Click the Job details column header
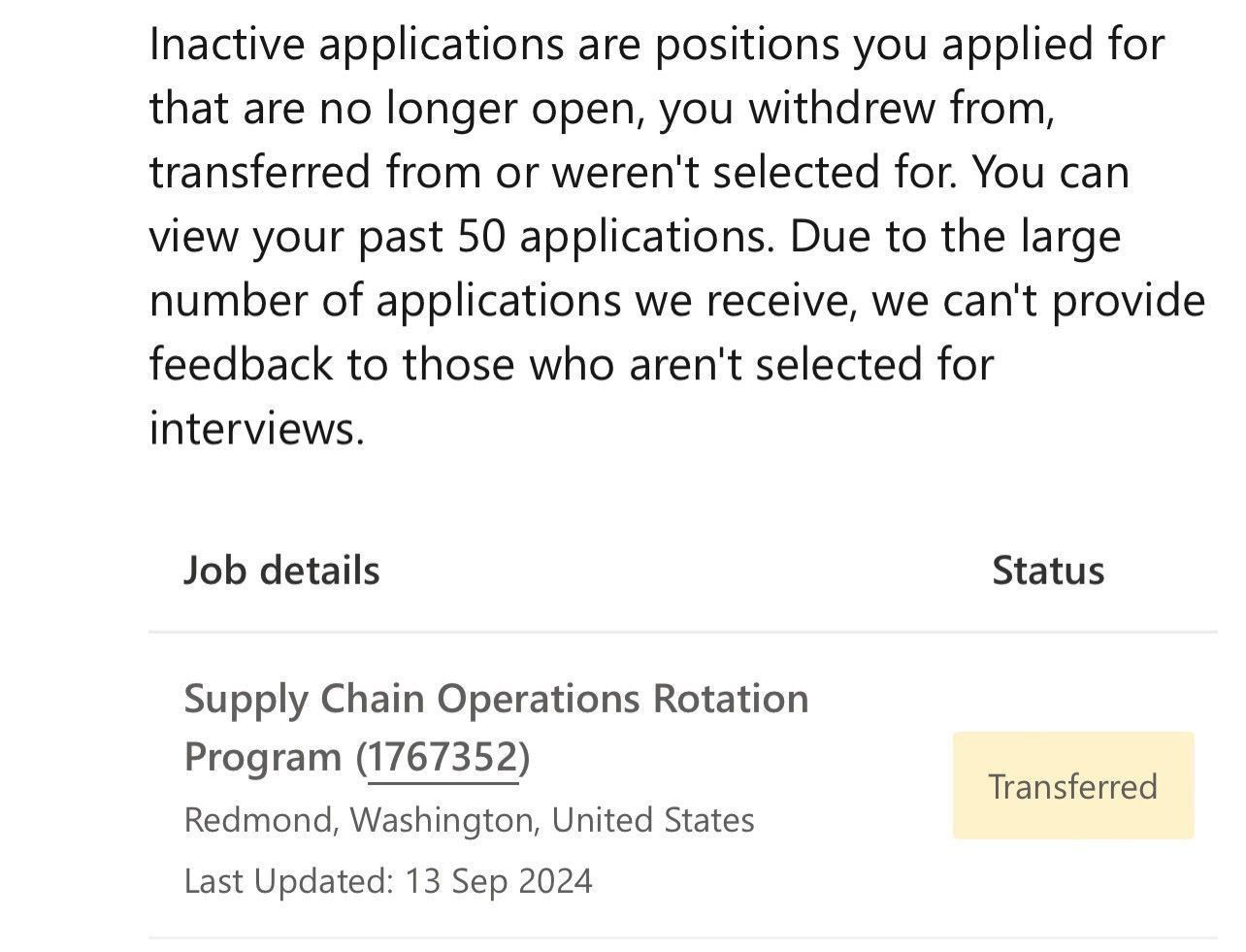1246x952 pixels. (x=282, y=571)
